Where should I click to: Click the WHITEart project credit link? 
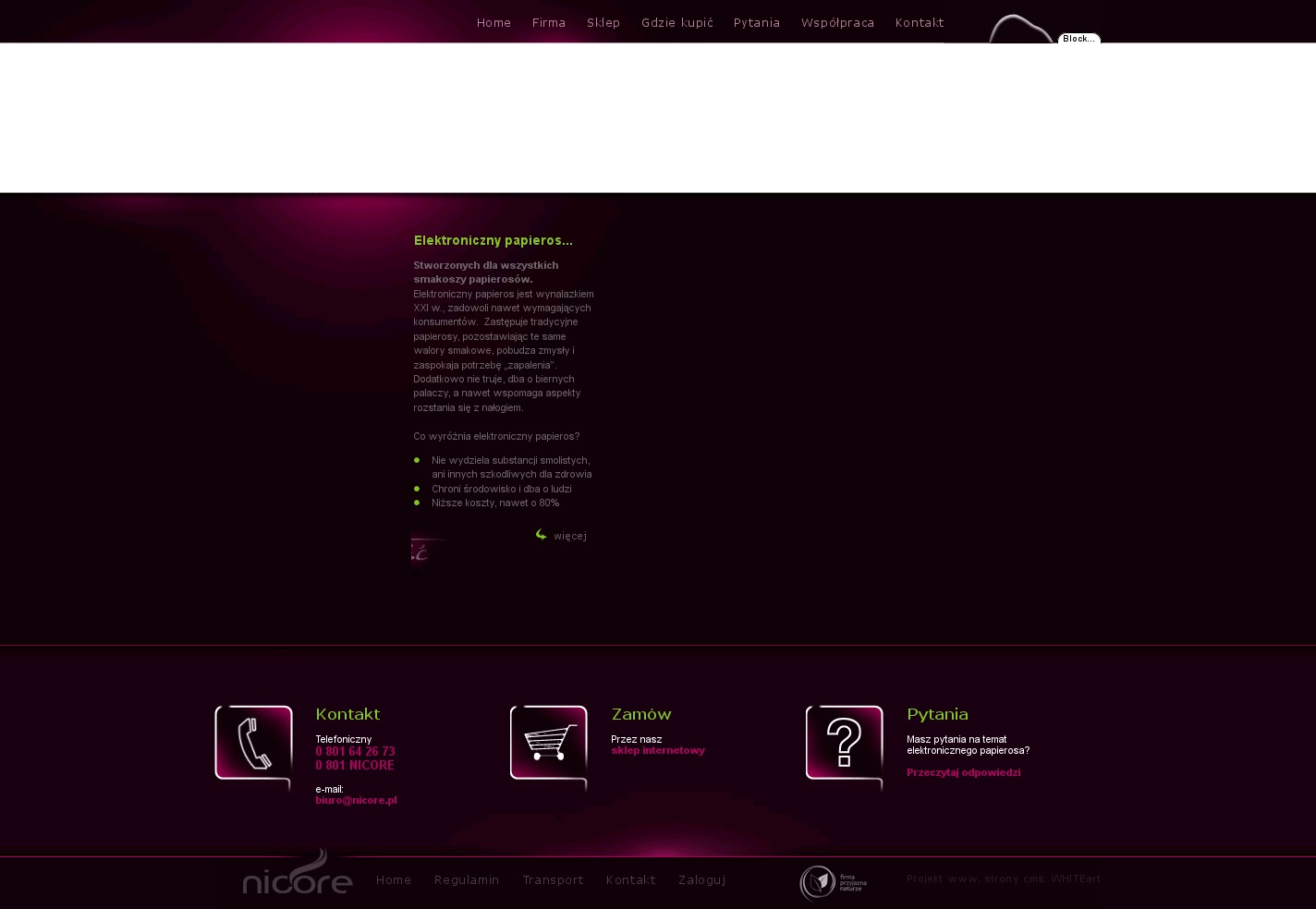(x=1076, y=879)
